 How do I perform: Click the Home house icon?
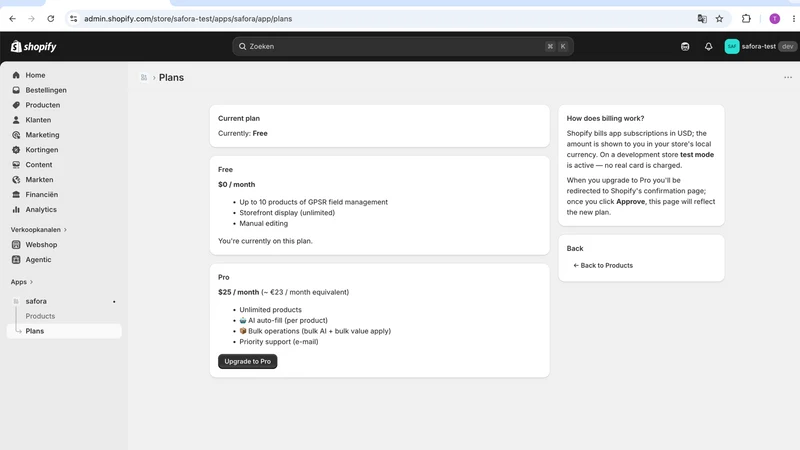[16, 75]
